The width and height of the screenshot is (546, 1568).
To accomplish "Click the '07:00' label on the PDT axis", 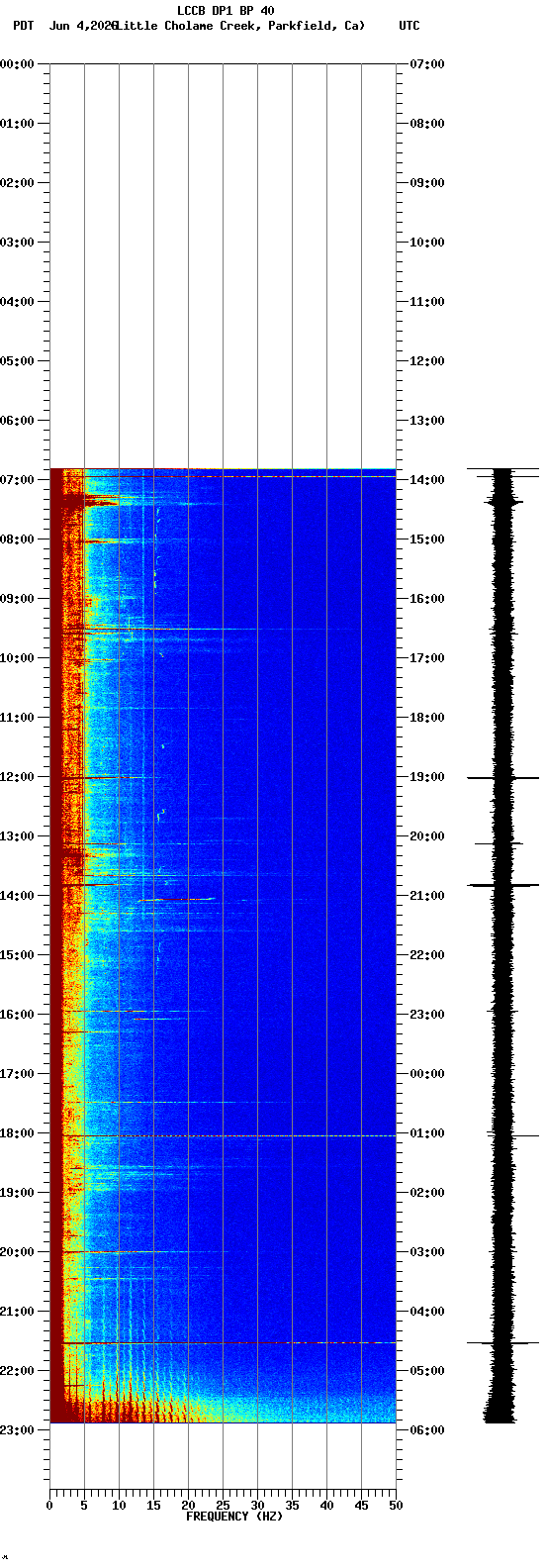I will pyautogui.click(x=18, y=480).
